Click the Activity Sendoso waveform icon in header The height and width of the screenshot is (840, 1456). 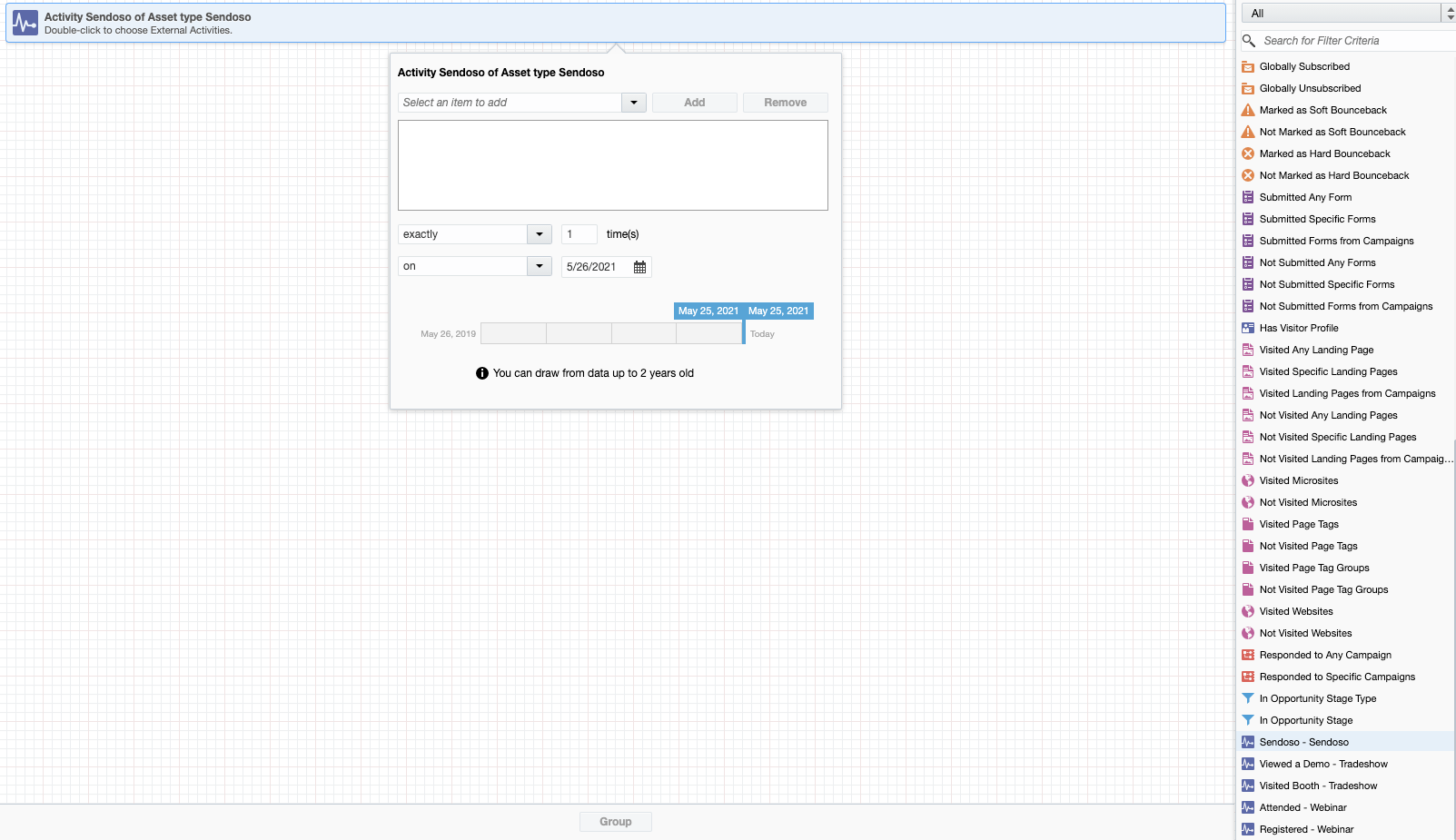click(25, 23)
